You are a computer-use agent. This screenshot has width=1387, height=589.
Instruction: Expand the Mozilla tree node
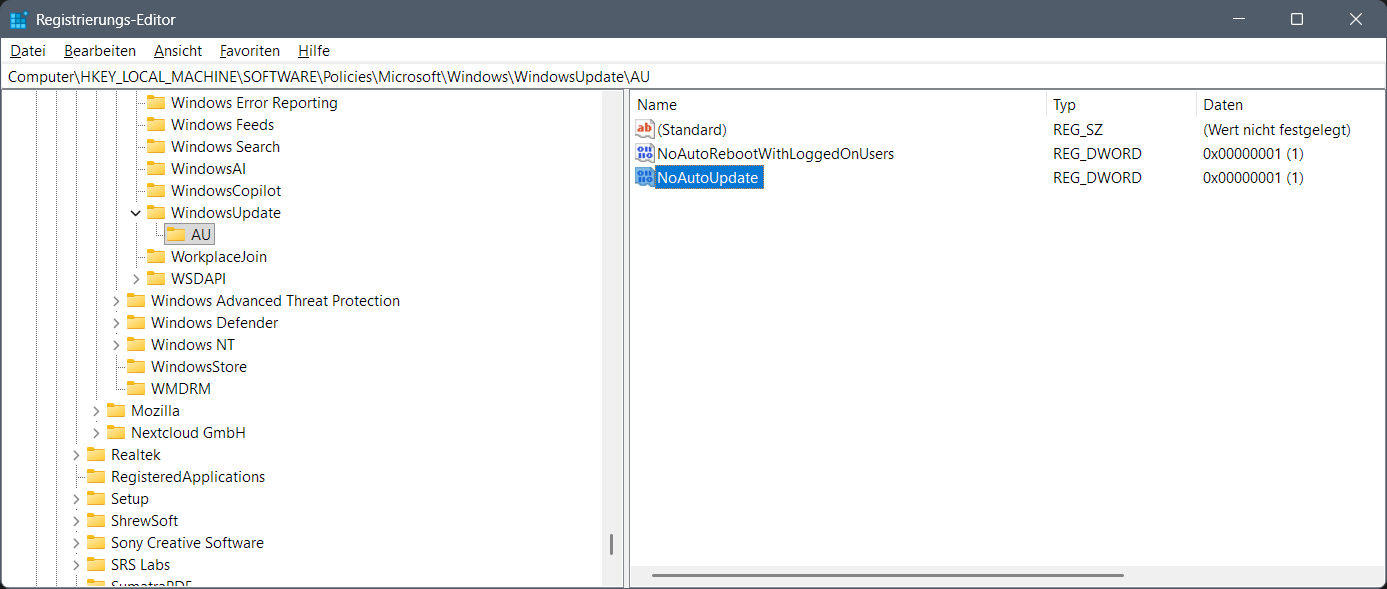pyautogui.click(x=96, y=410)
